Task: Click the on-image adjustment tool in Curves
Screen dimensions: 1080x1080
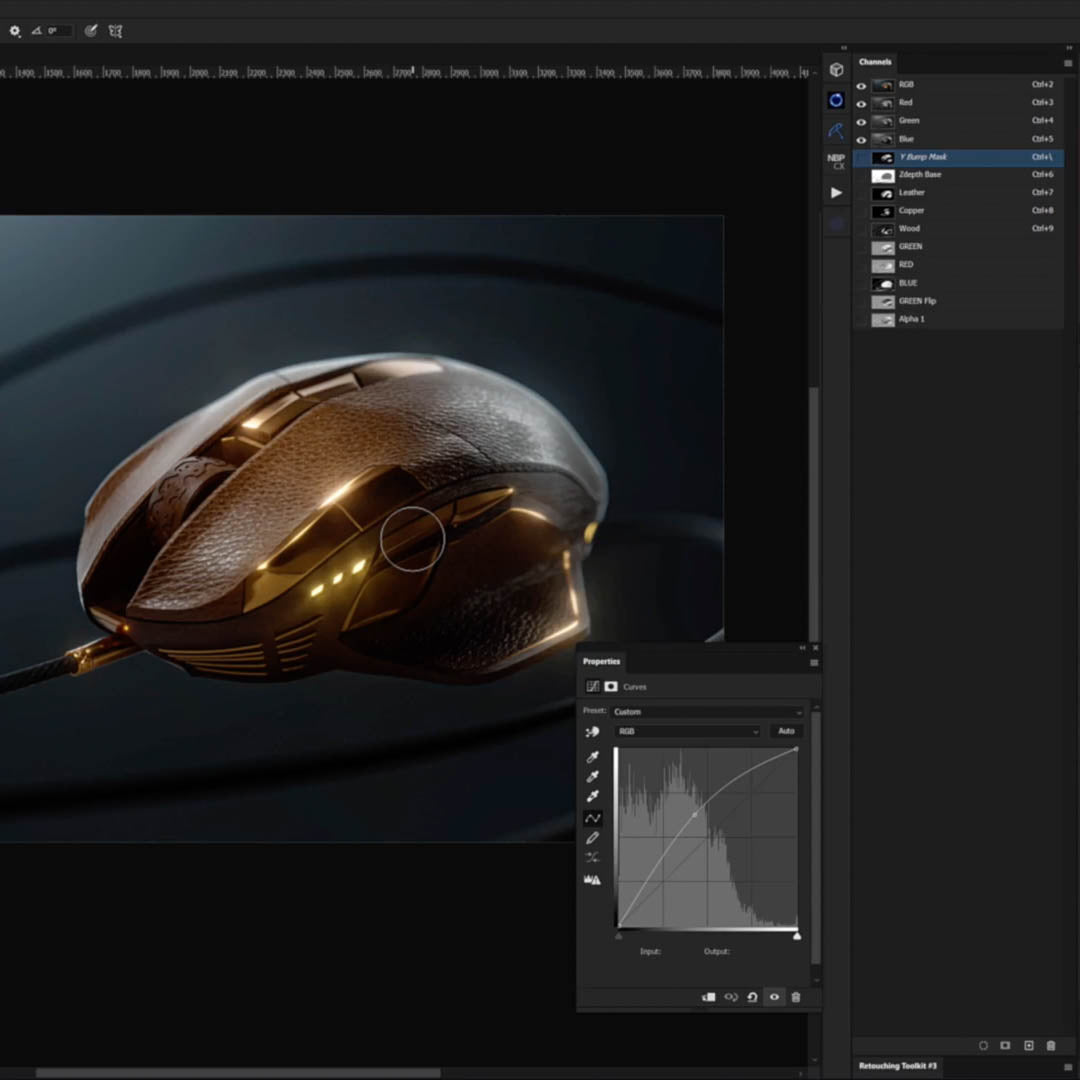Action: (593, 733)
